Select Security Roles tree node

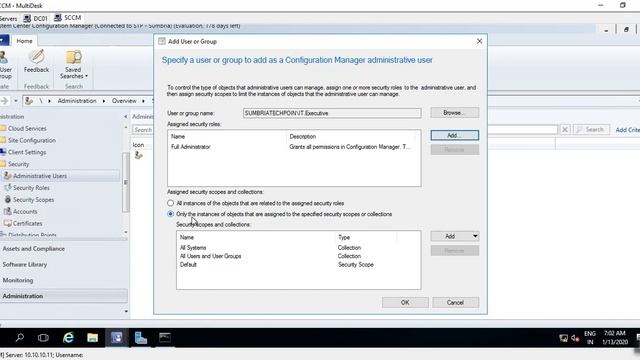(x=31, y=188)
